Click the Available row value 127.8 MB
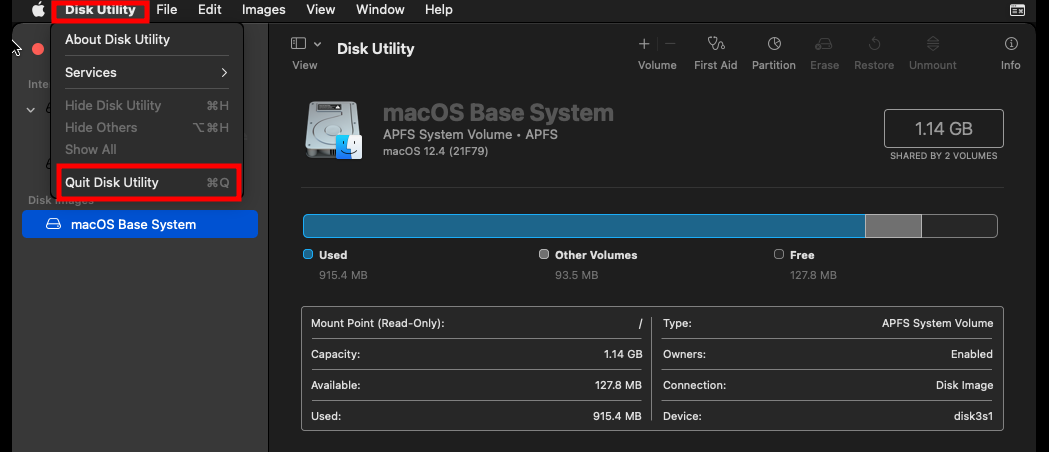The width and height of the screenshot is (1049, 452). click(617, 385)
